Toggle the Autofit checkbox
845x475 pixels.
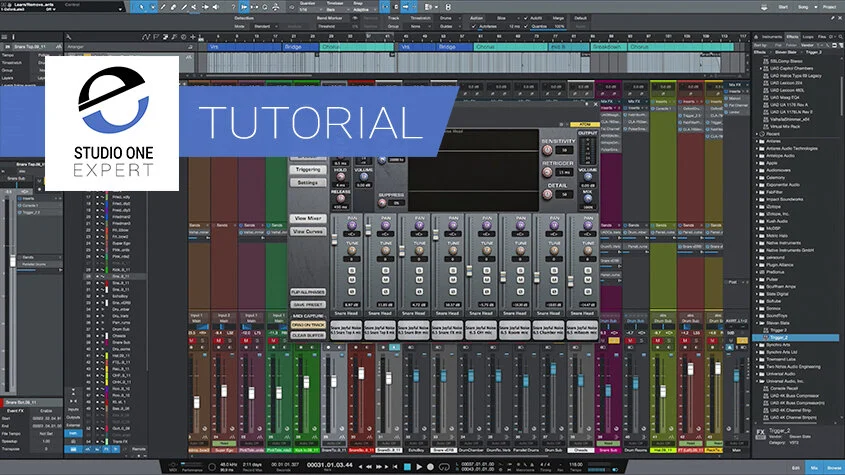click(x=526, y=18)
